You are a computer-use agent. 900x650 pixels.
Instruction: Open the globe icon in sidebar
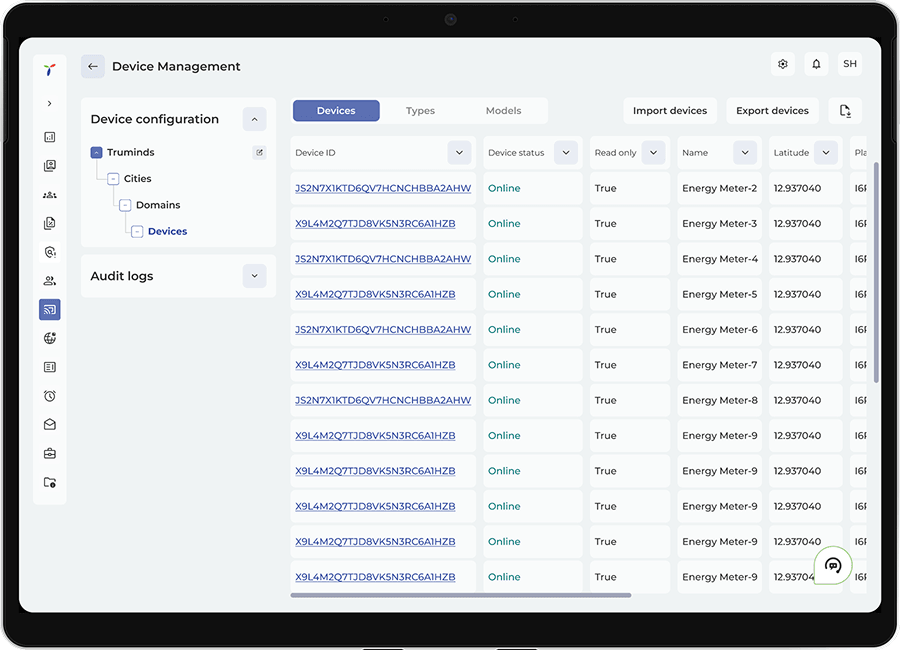50,339
